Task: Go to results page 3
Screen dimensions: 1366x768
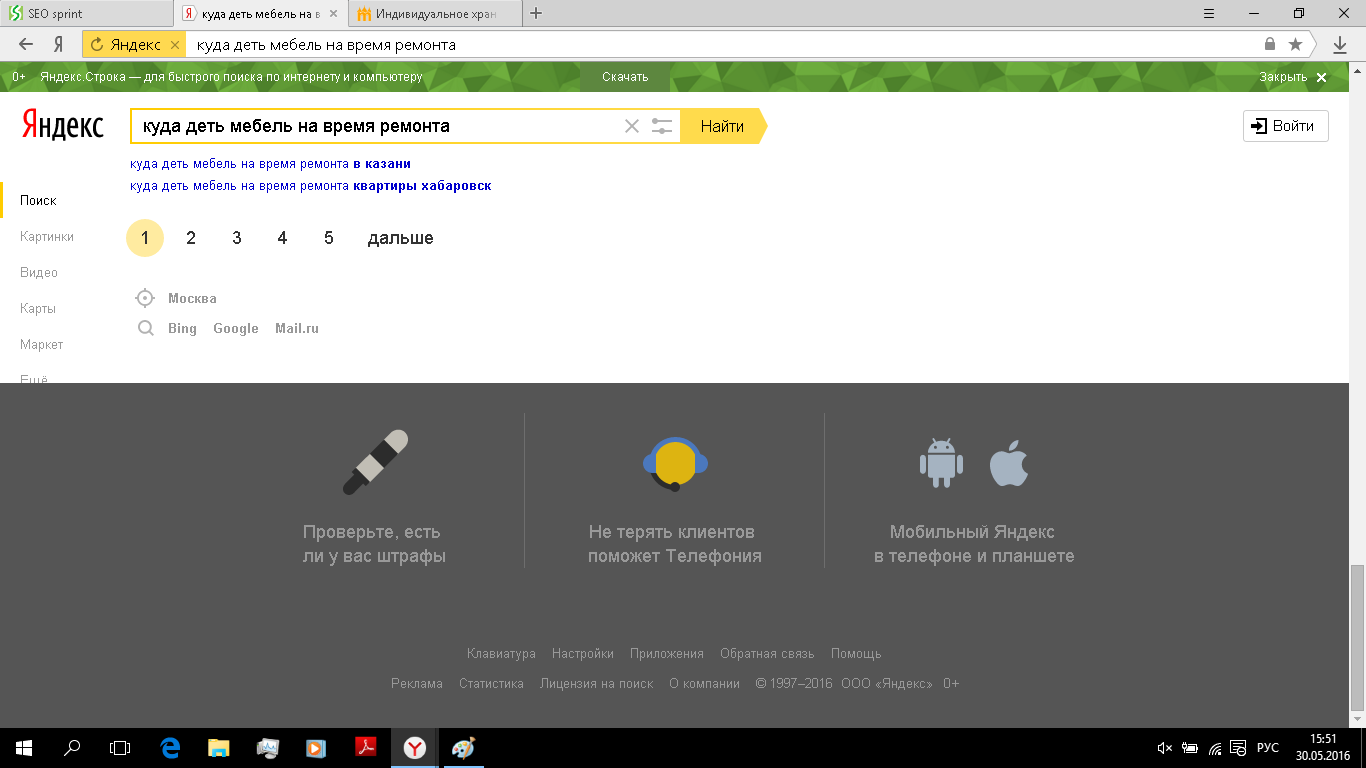Action: (x=237, y=238)
